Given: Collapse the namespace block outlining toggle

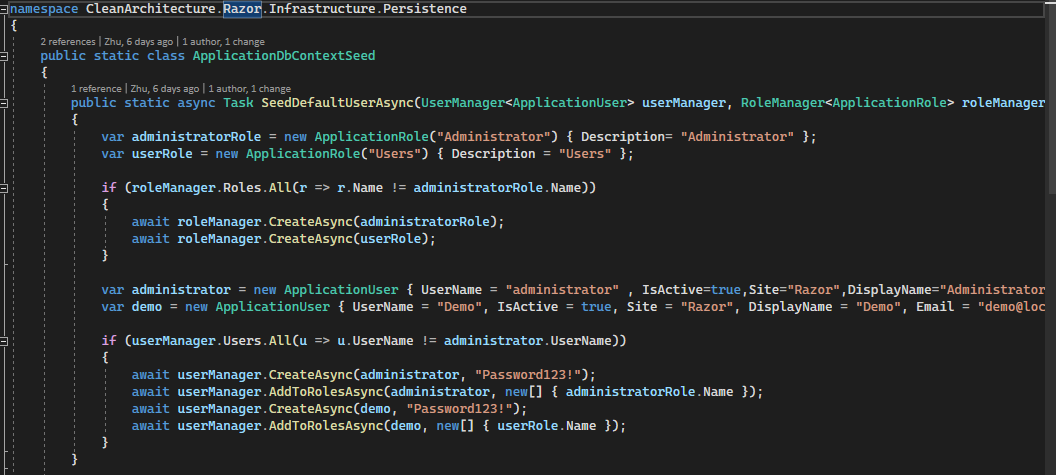Looking at the screenshot, I should point(4,9).
